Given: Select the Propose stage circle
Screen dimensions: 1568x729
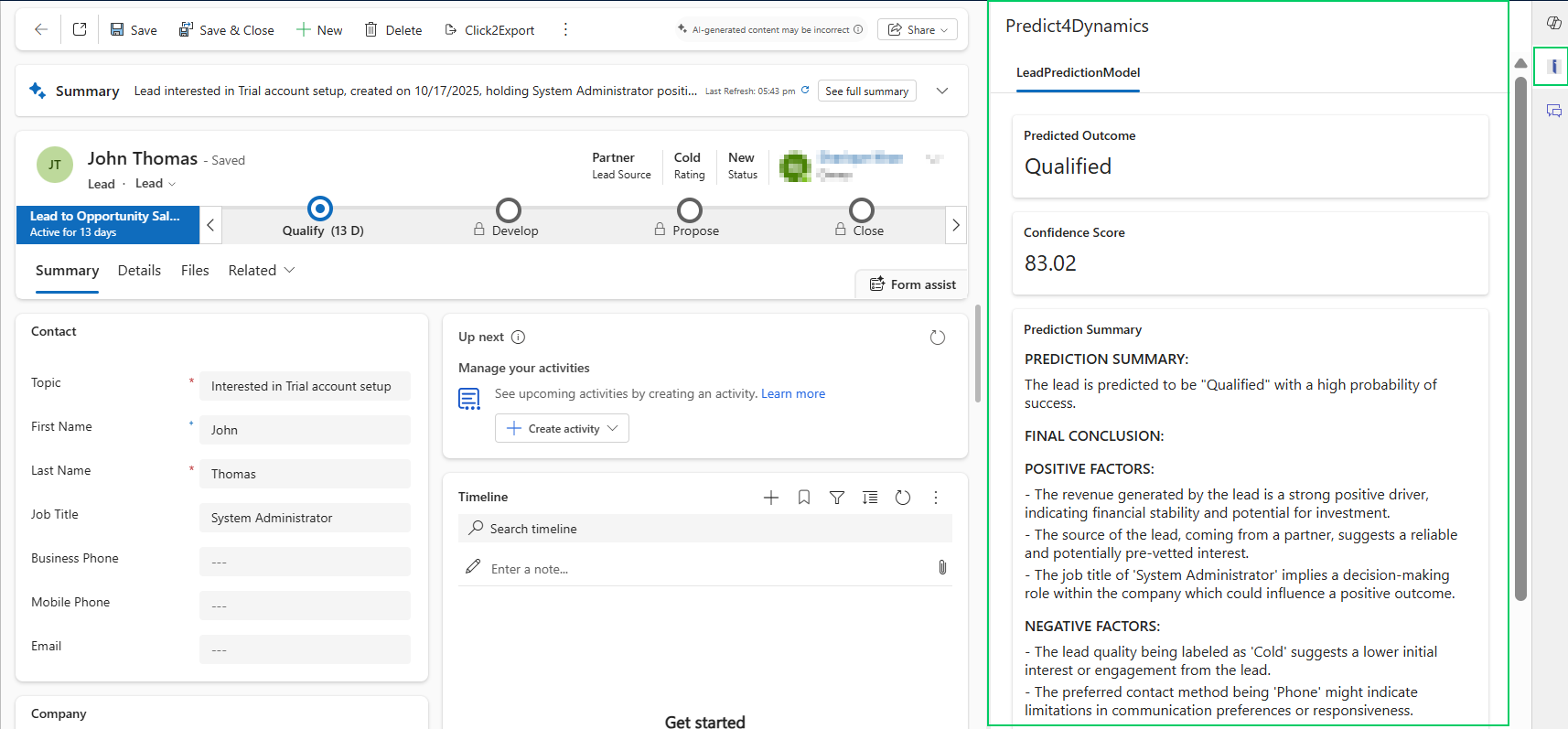Looking at the screenshot, I should pos(690,210).
